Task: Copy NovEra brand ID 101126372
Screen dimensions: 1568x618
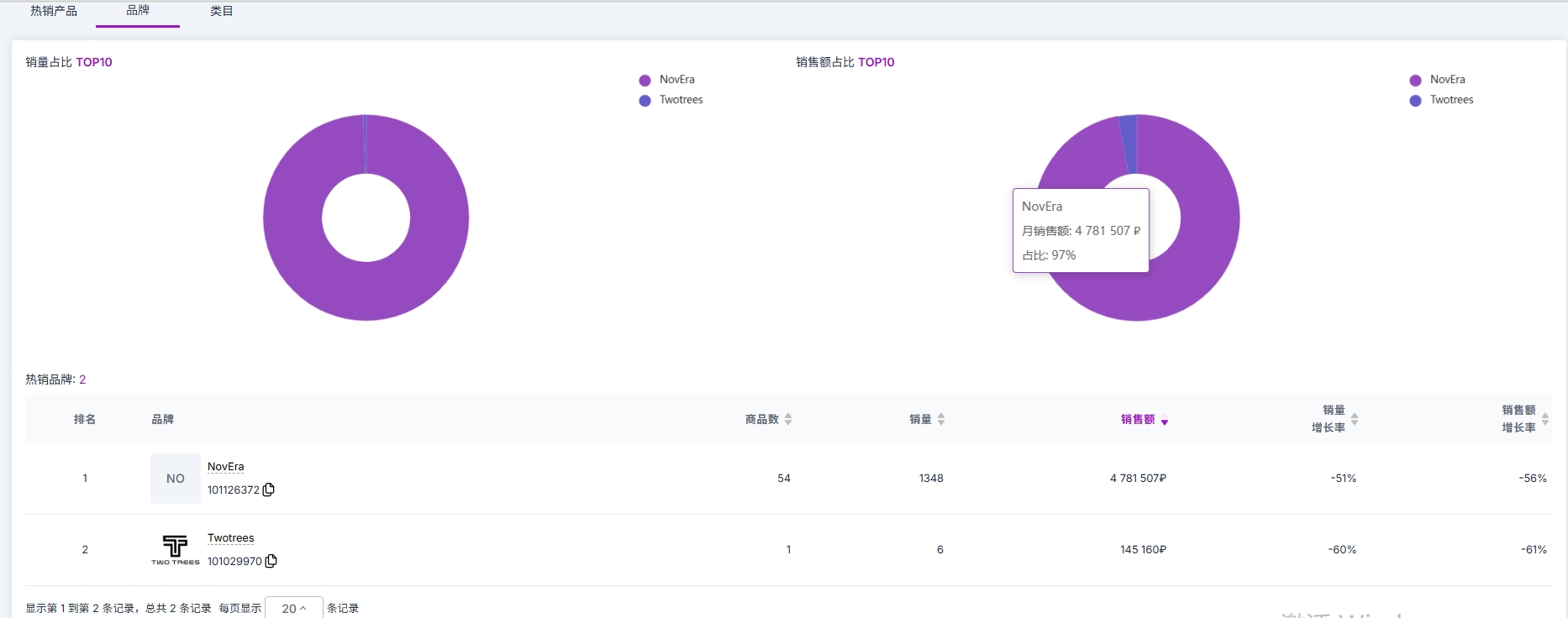Action: click(x=269, y=490)
